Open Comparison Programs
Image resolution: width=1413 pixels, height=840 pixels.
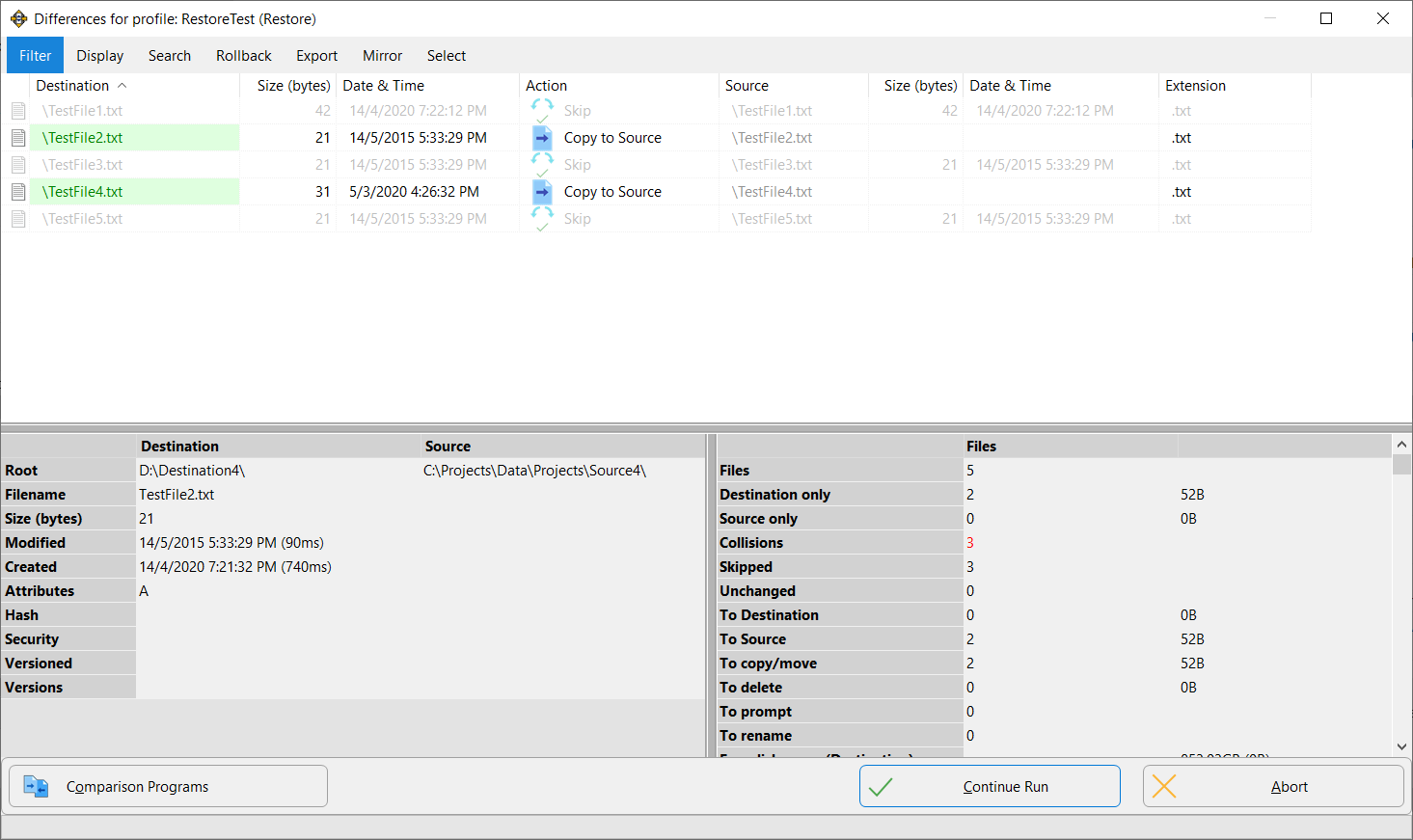point(169,786)
